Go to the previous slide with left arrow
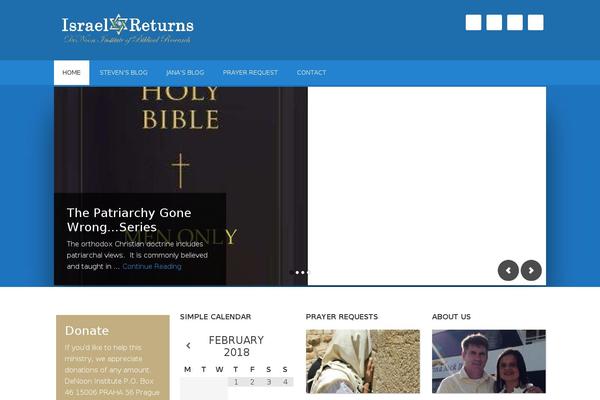Viewport: 600px width, 400px height. (x=508, y=270)
